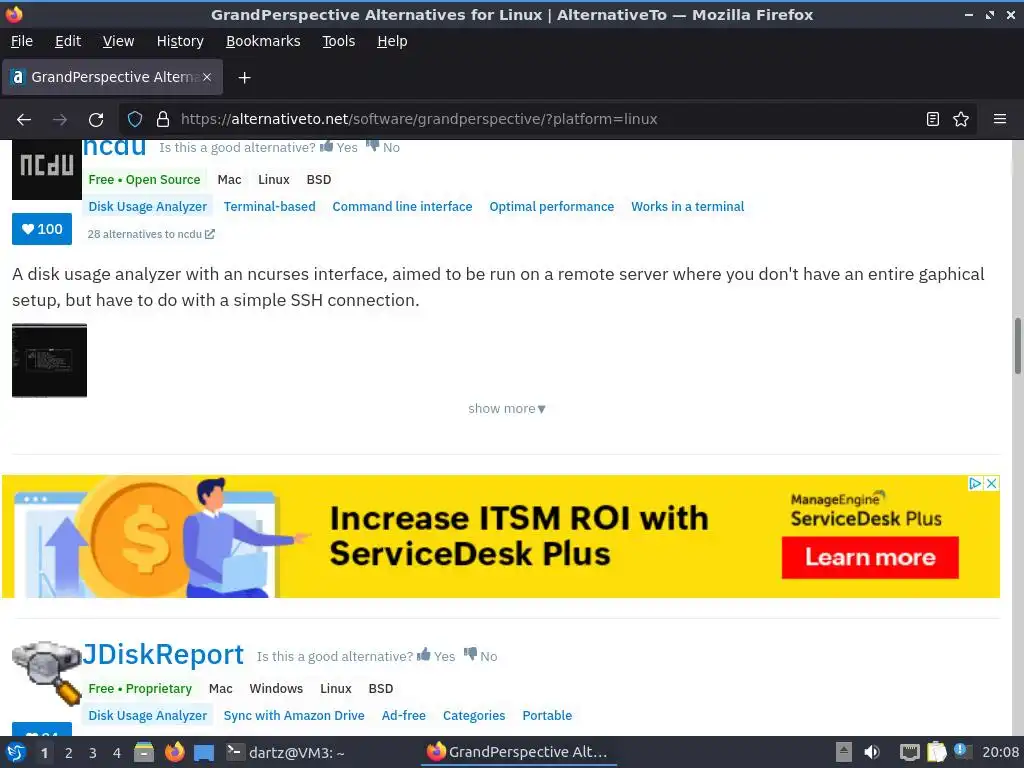
Task: Vote No thumbs-down for ncdu
Action: coord(383,147)
